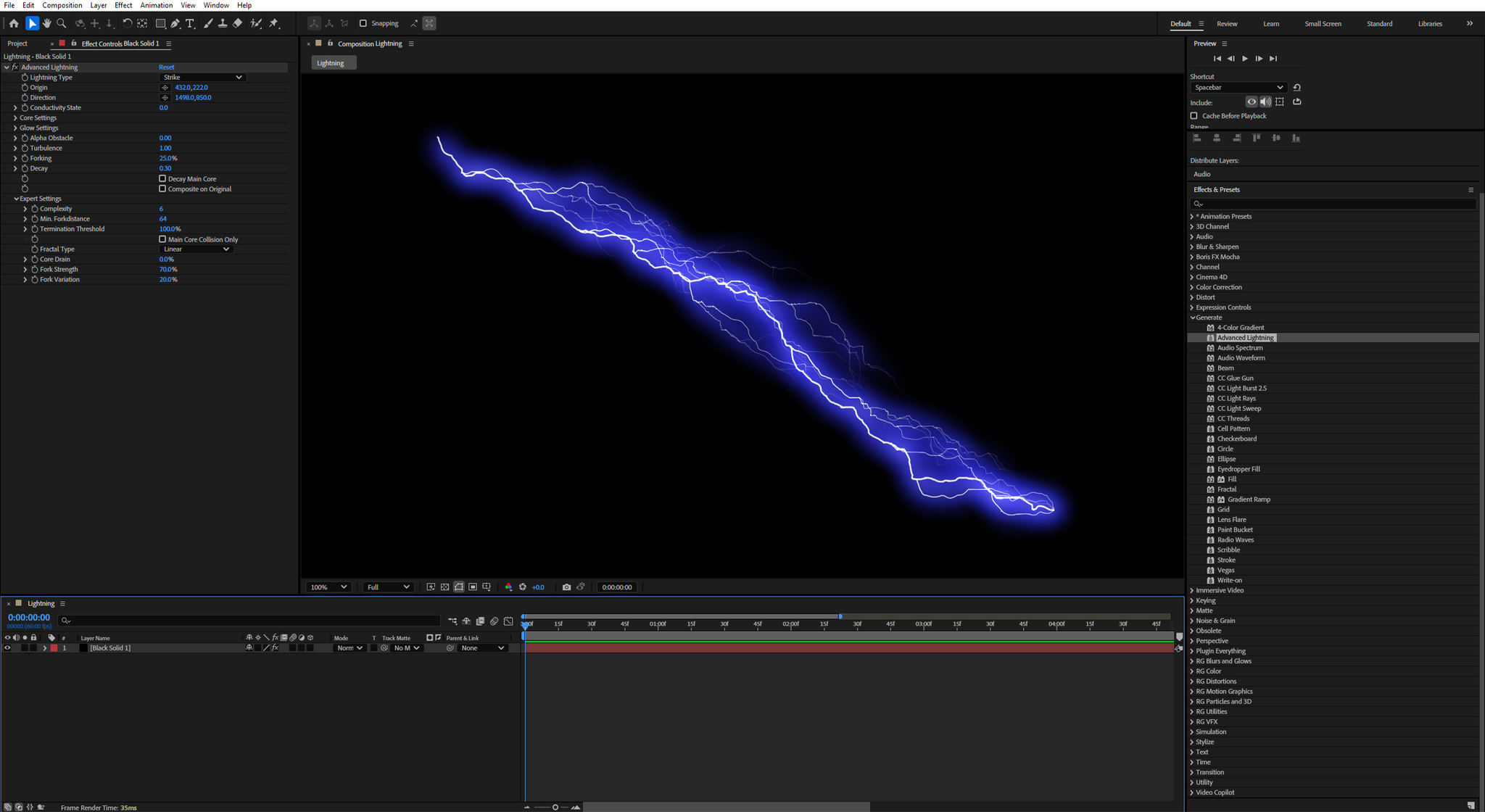Image resolution: width=1485 pixels, height=812 pixels.
Task: Open the Composition menu
Action: [x=62, y=5]
